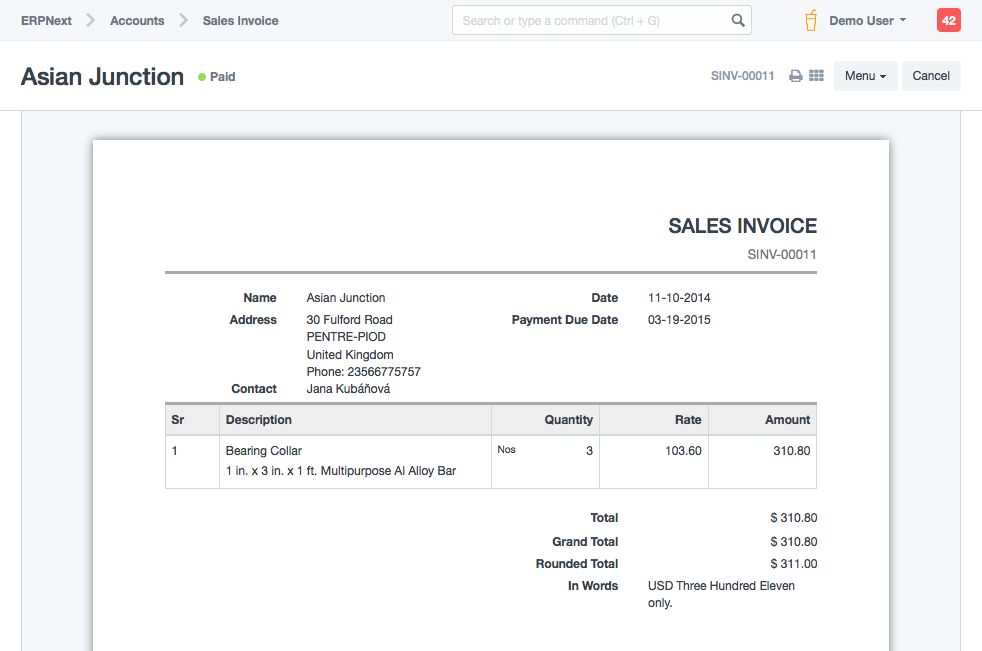Navigate to Accounts breadcrumb
982x651 pixels.
137,20
